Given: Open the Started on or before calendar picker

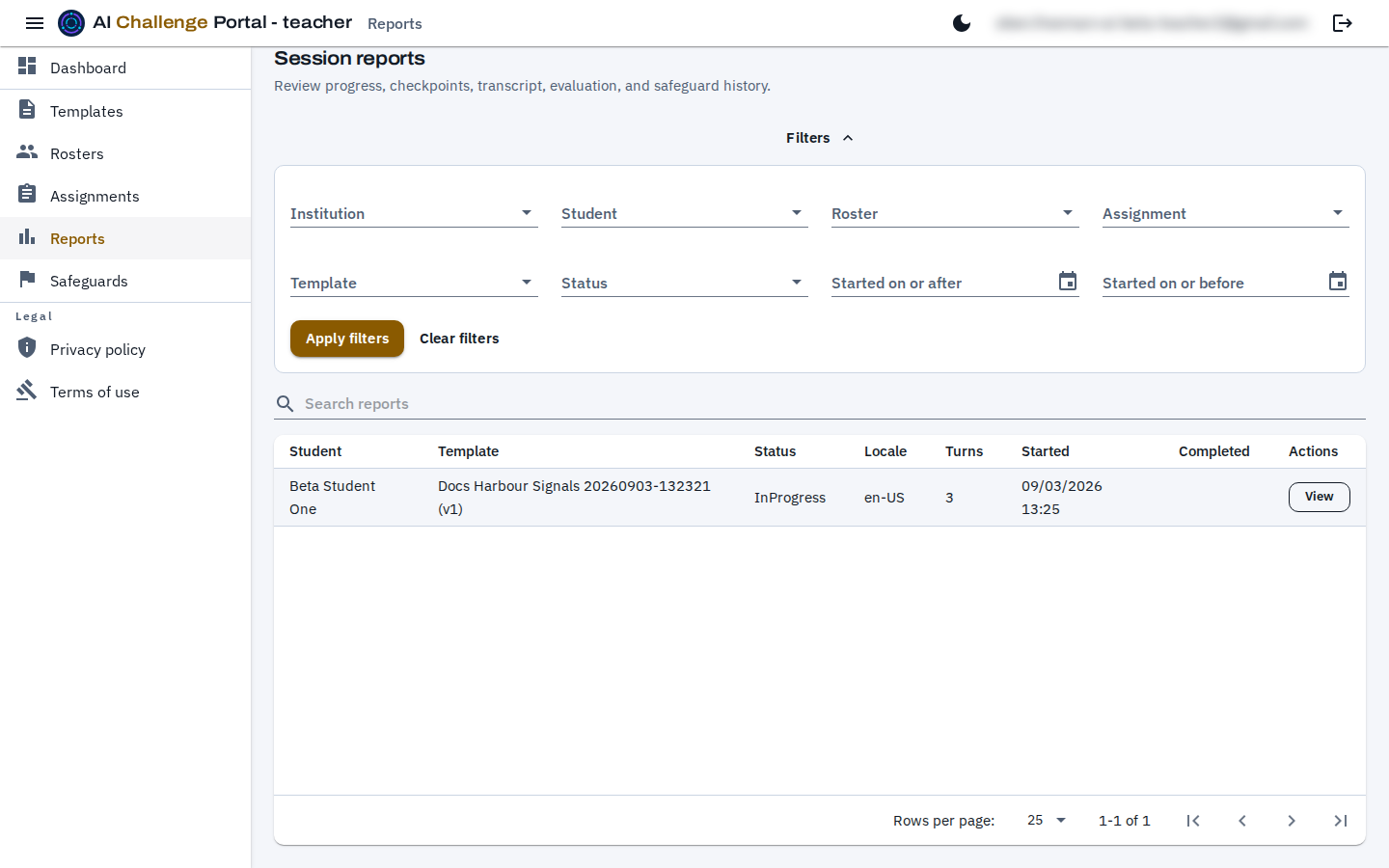Looking at the screenshot, I should pos(1338,282).
